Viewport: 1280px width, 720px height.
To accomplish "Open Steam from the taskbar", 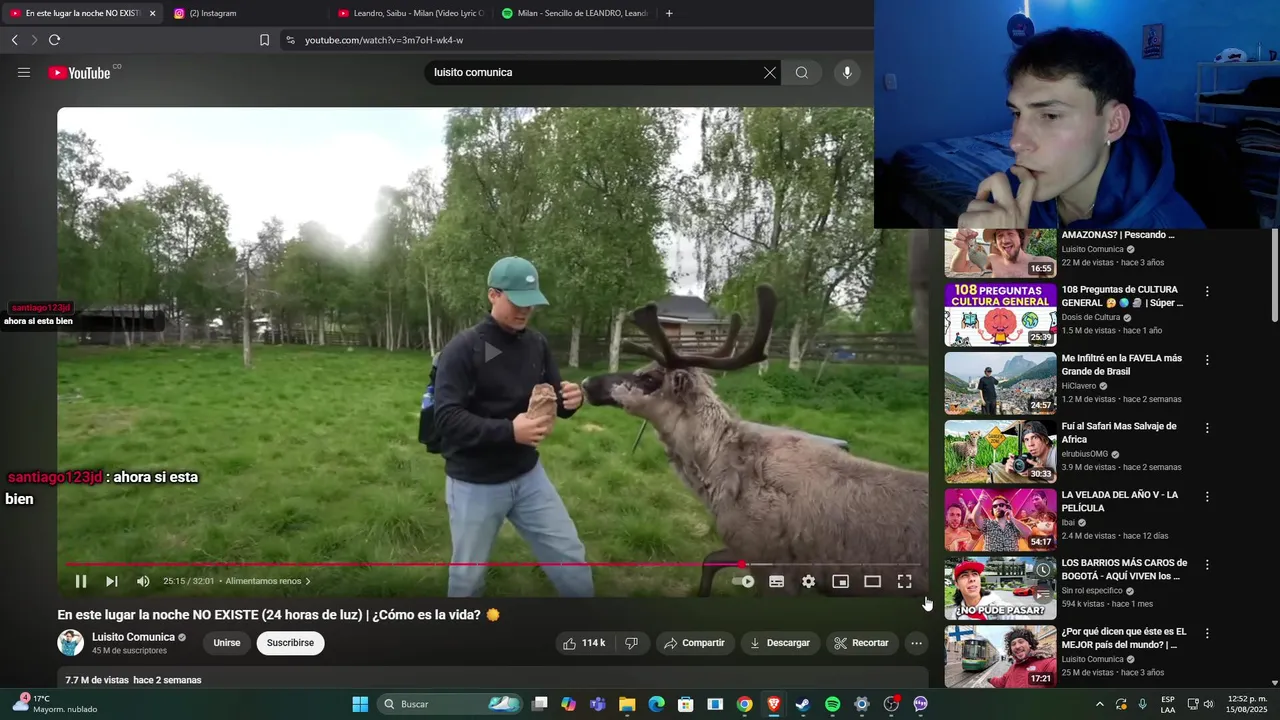I will tap(802, 704).
